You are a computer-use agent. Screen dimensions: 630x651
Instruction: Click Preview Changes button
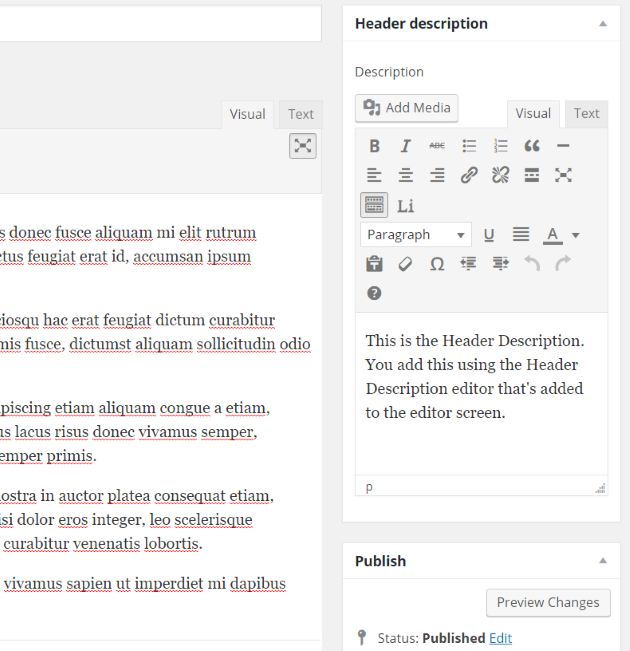coord(548,602)
